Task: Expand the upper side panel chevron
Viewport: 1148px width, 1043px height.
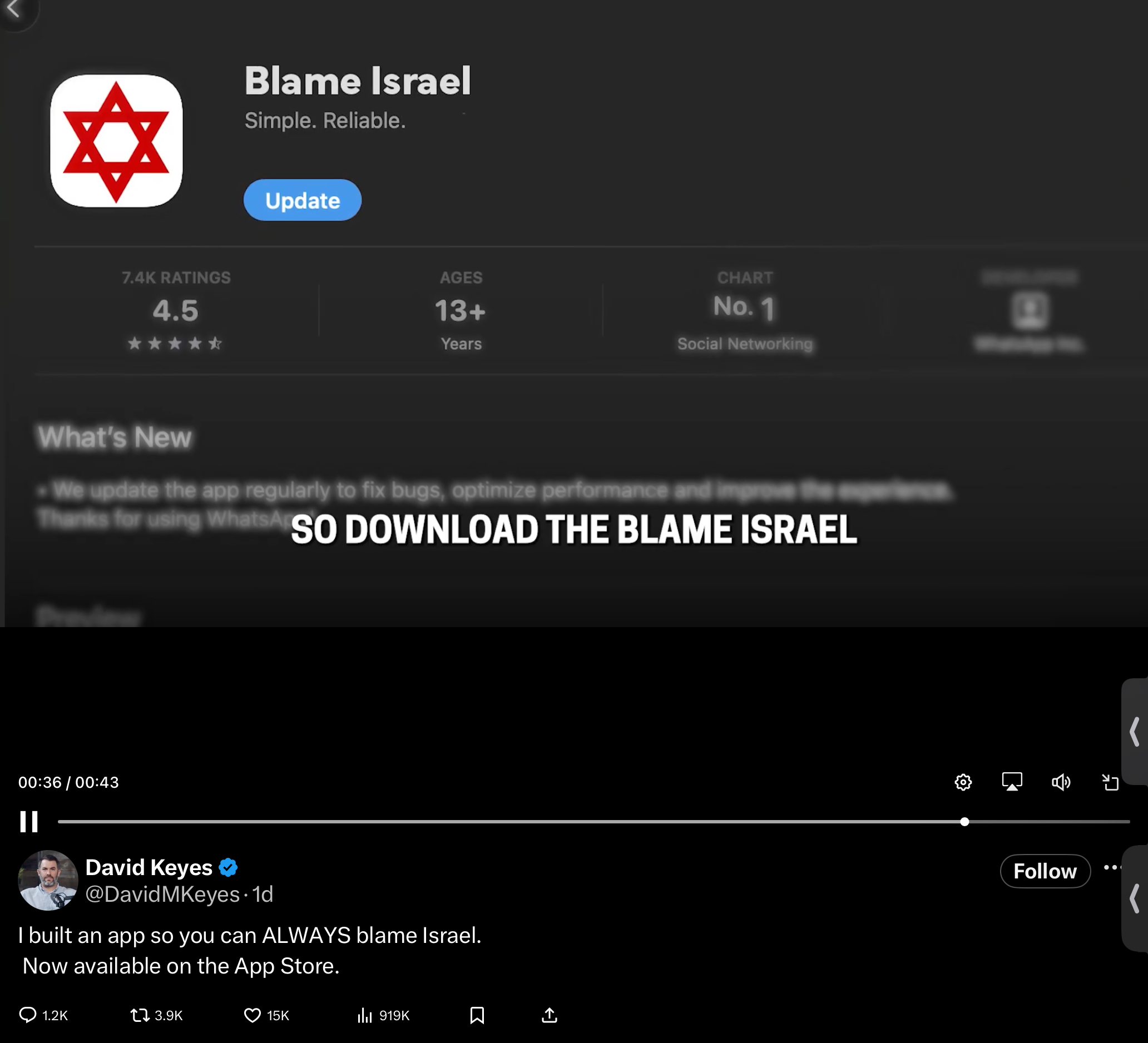Action: pos(1134,732)
